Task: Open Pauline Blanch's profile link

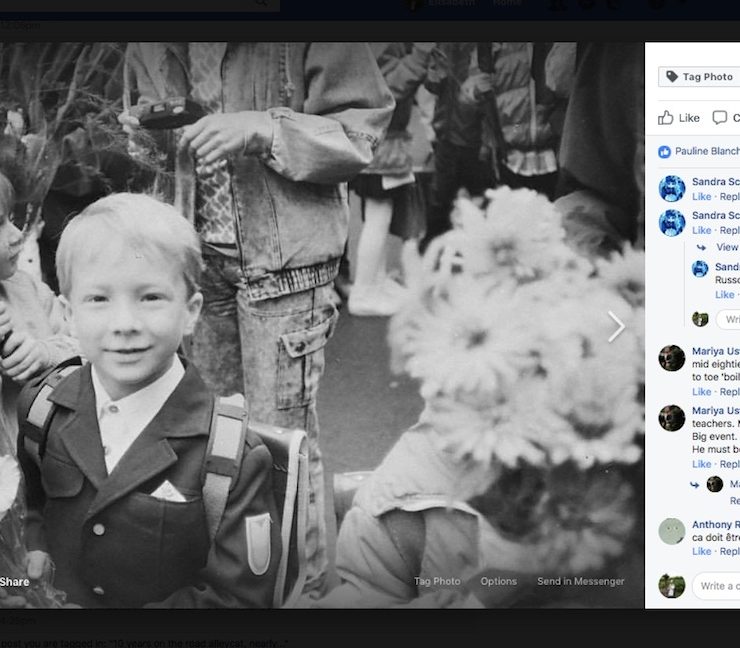Action: [x=707, y=151]
